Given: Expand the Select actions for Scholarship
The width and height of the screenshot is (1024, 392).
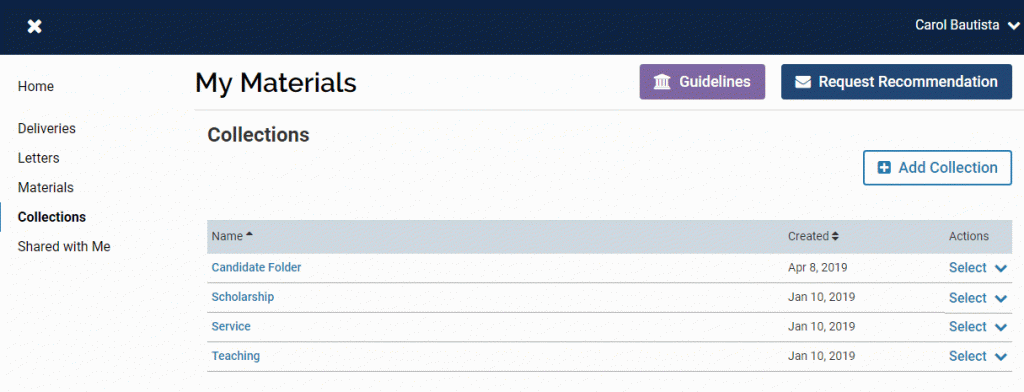Looking at the screenshot, I should (978, 298).
